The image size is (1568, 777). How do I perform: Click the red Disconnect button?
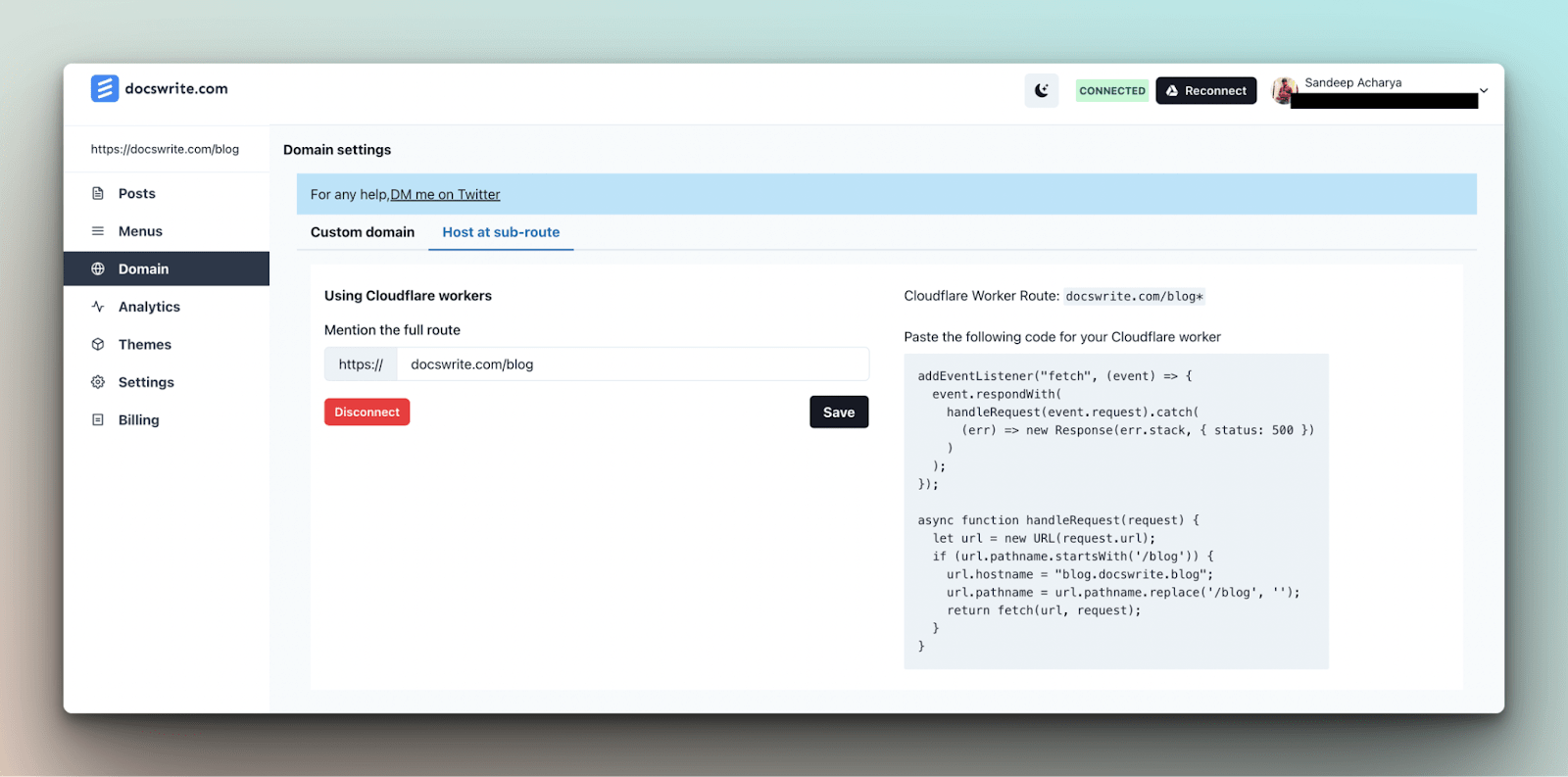coord(367,412)
